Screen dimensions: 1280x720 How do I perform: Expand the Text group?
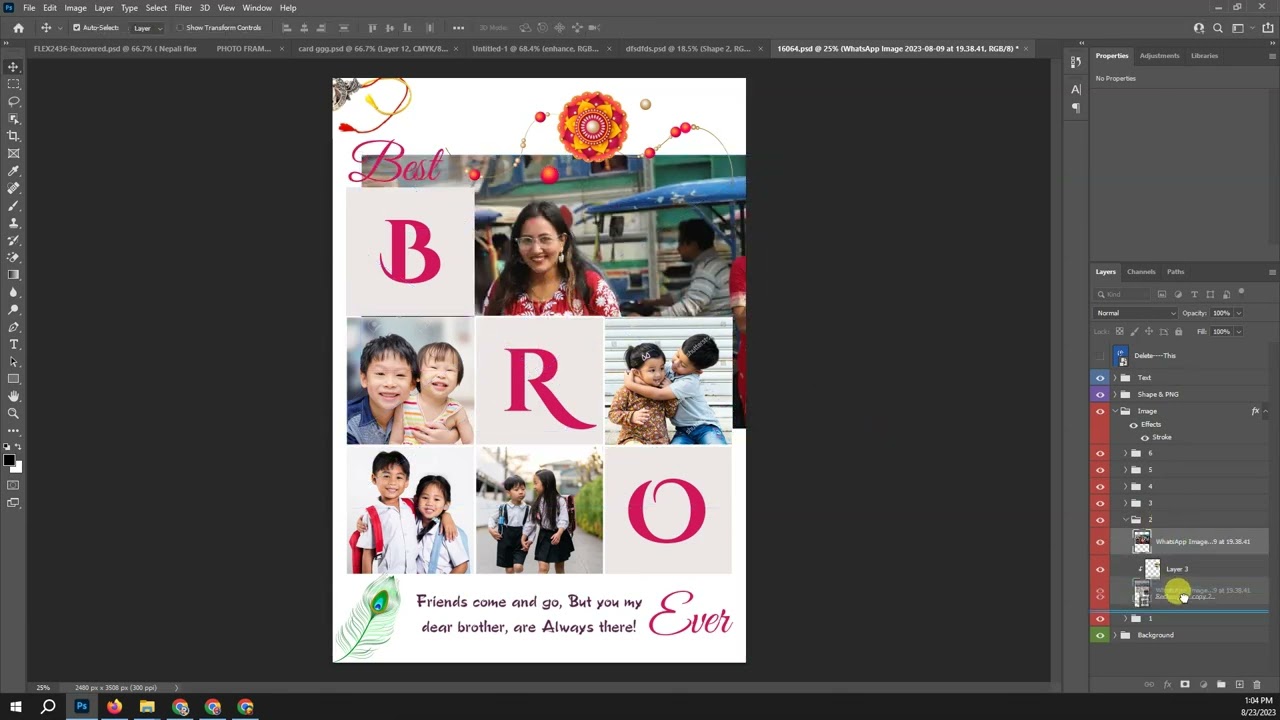1115,378
